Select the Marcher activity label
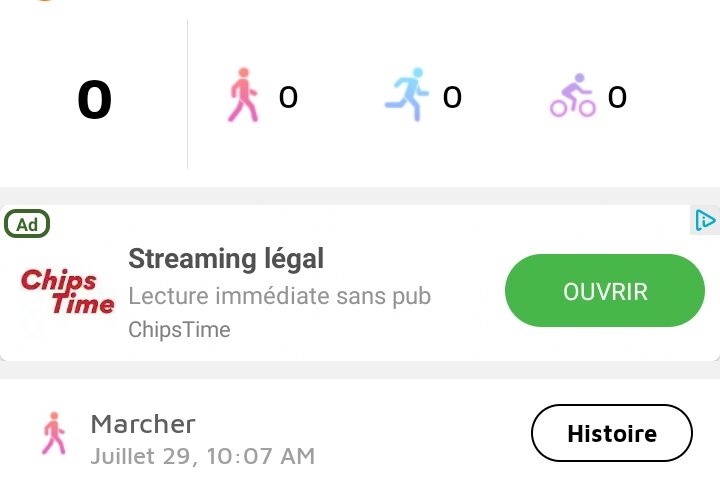The height and width of the screenshot is (480, 720). point(143,424)
